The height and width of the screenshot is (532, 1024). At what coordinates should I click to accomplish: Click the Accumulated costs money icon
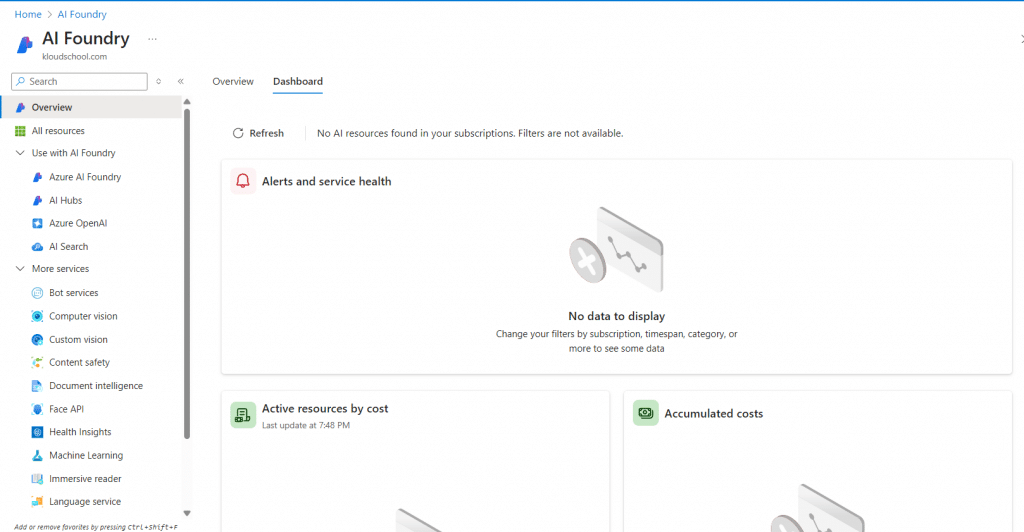tap(645, 413)
